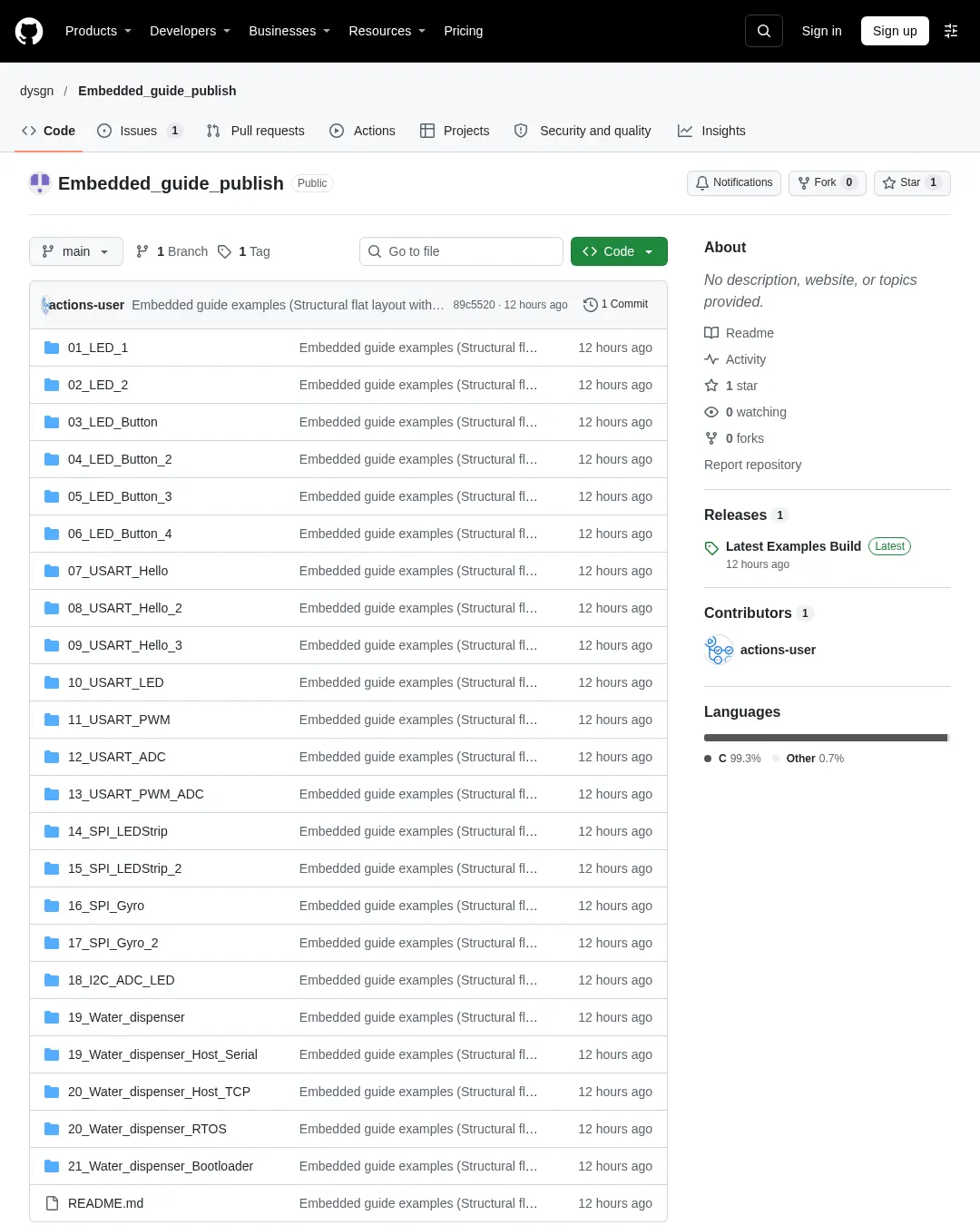The width and height of the screenshot is (980, 1225).
Task: Open the appearance settings icon in header
Action: point(951,31)
